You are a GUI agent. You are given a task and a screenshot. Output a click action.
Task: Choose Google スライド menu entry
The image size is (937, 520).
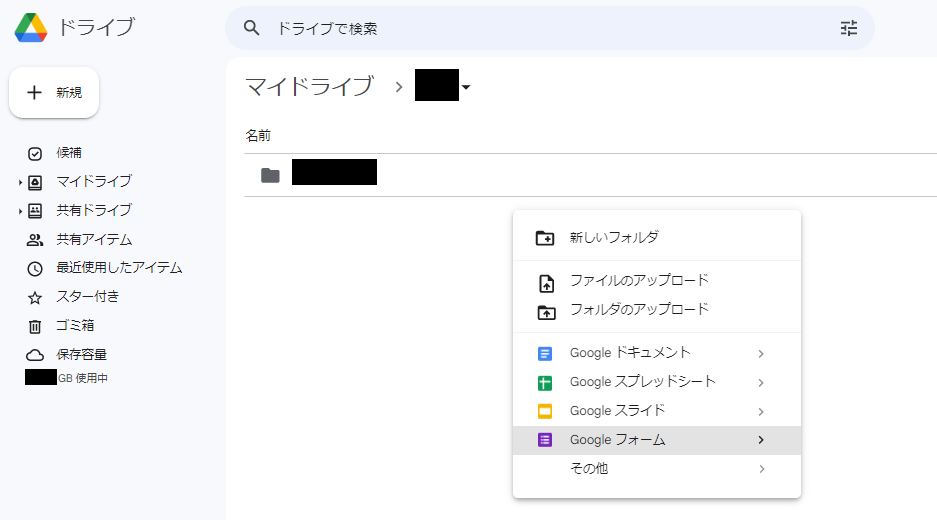pyautogui.click(x=657, y=411)
